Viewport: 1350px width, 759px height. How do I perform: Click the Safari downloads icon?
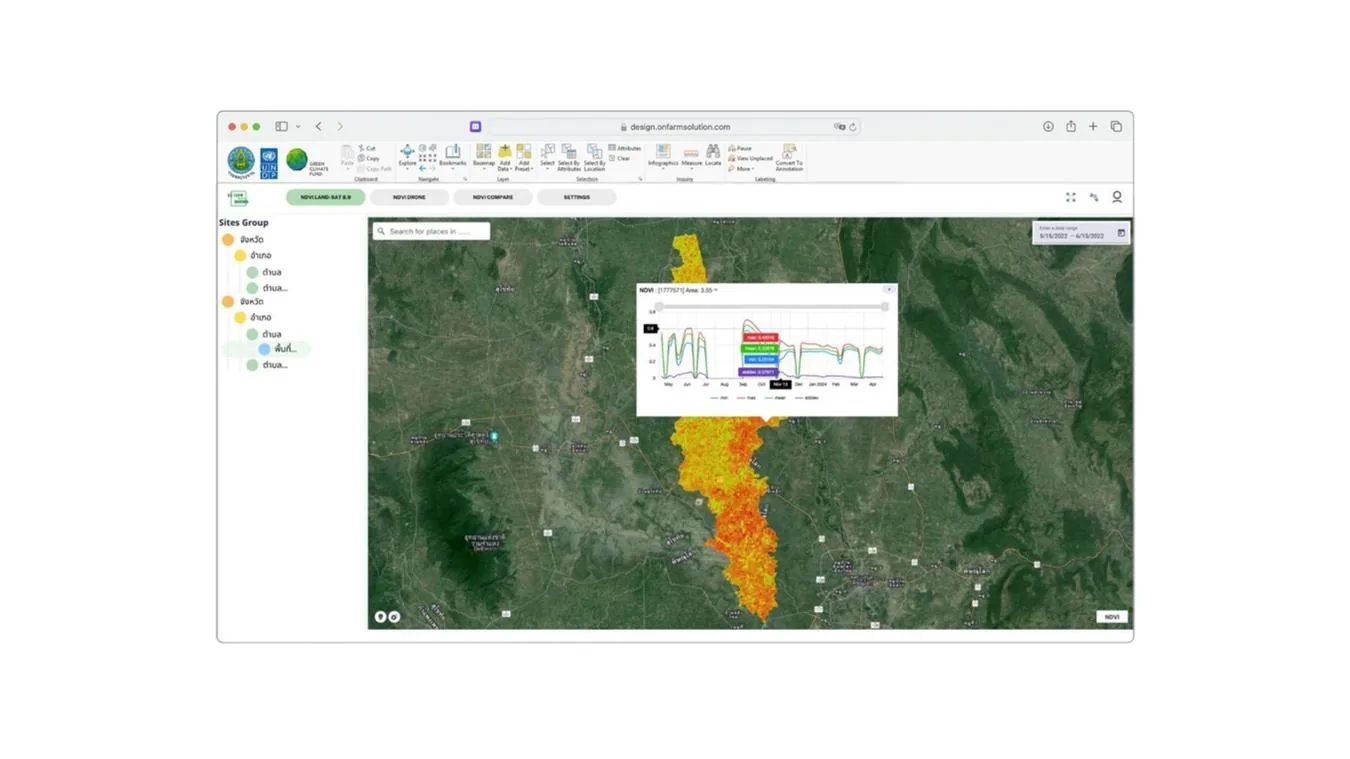(x=1048, y=127)
